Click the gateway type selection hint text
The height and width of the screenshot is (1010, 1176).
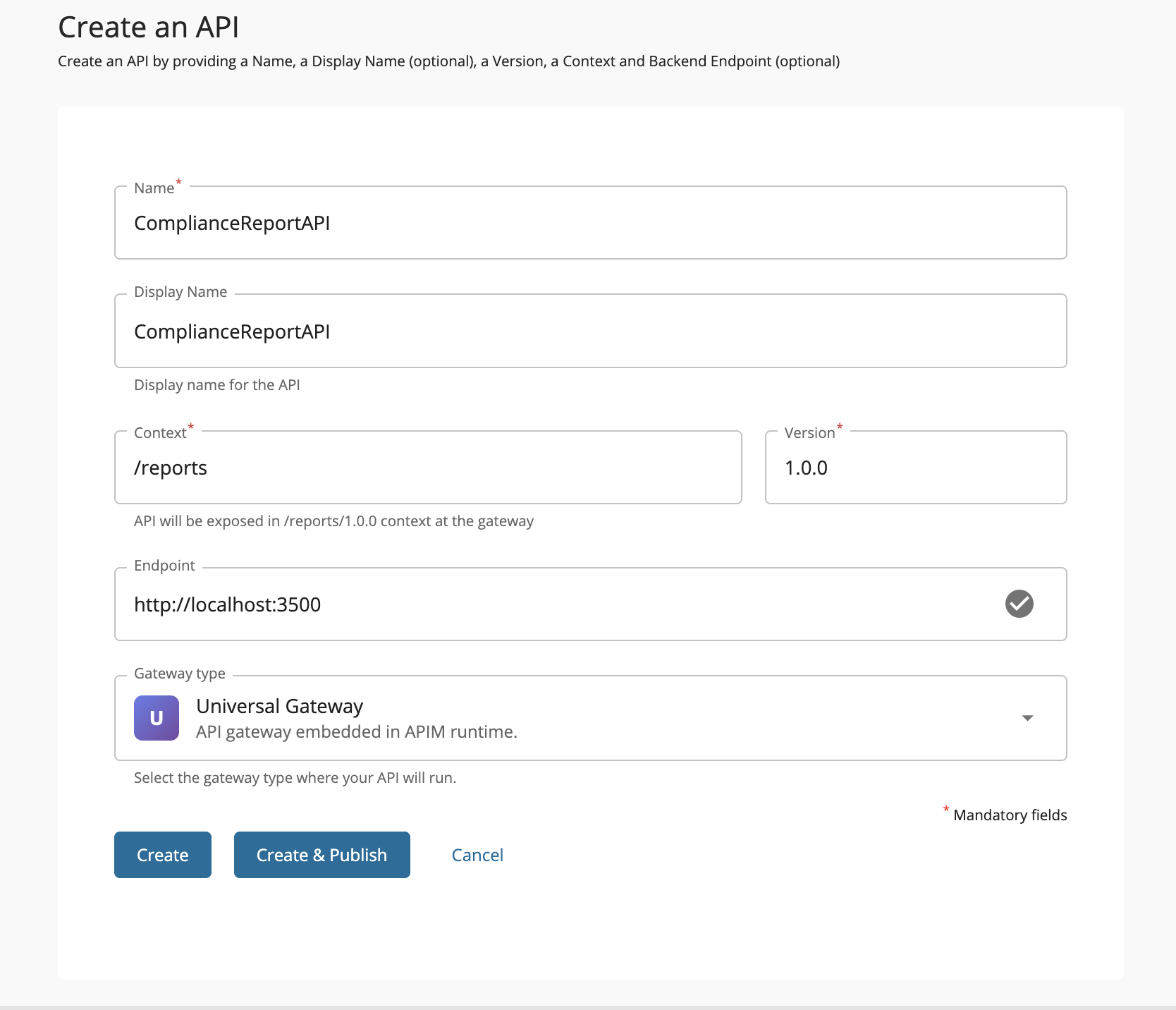click(295, 778)
